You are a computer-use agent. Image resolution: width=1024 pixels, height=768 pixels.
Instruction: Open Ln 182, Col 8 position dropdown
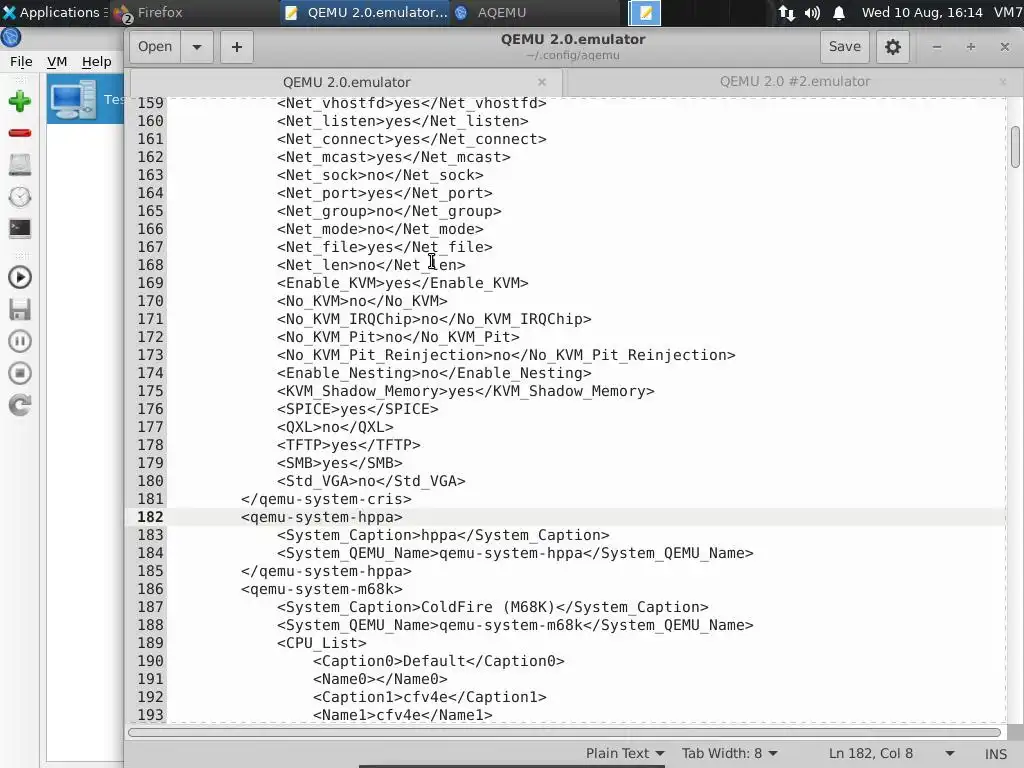[891, 753]
